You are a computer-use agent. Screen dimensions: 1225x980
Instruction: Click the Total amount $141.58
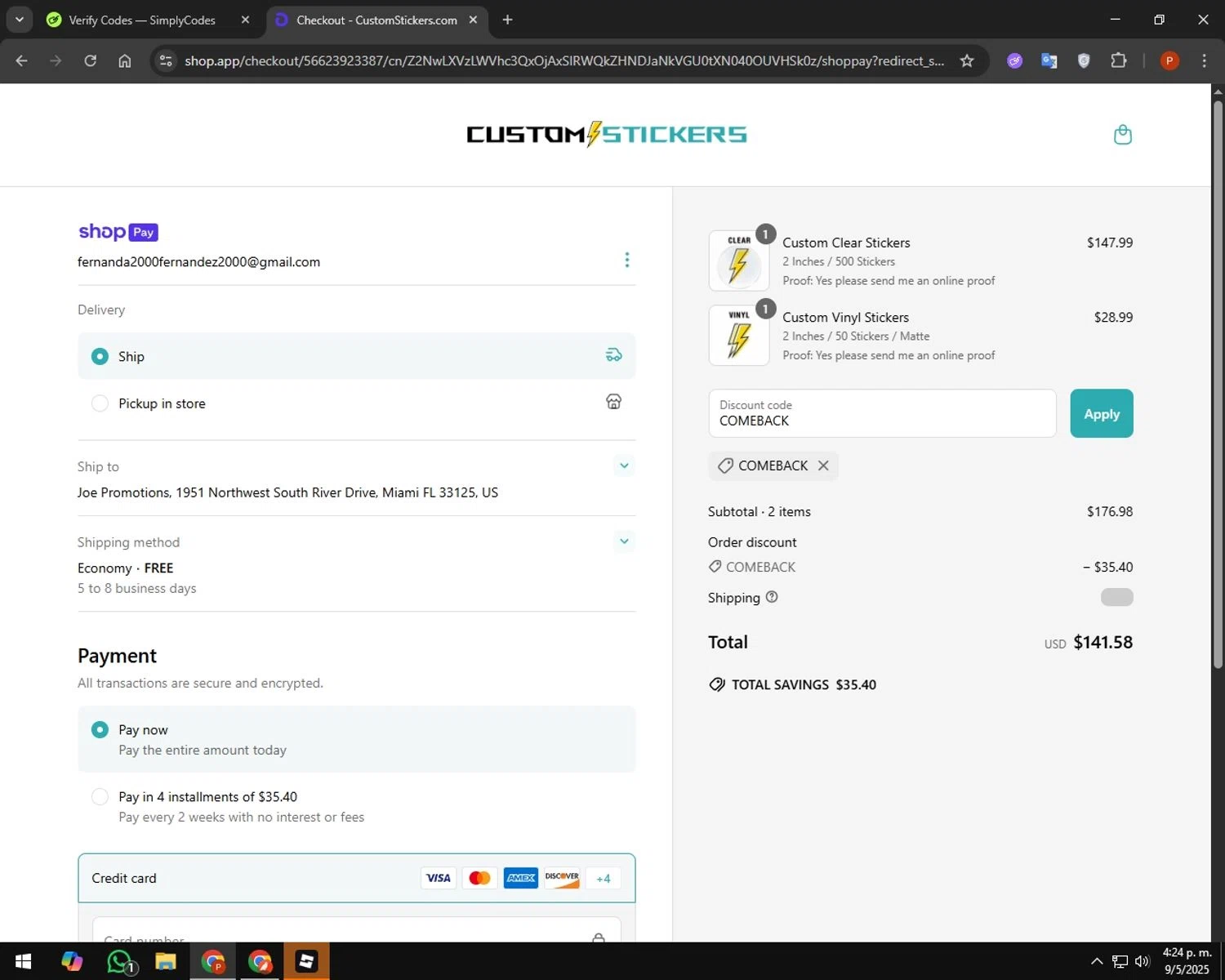(1102, 642)
